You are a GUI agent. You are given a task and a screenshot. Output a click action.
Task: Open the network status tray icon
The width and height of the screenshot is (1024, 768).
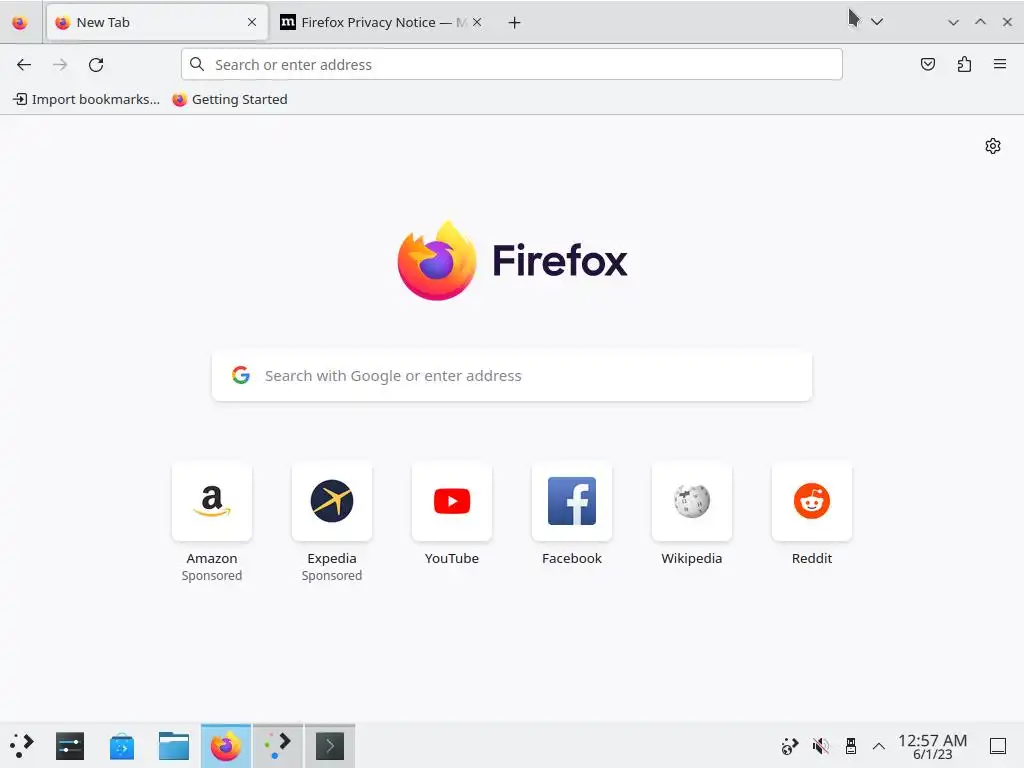click(790, 746)
